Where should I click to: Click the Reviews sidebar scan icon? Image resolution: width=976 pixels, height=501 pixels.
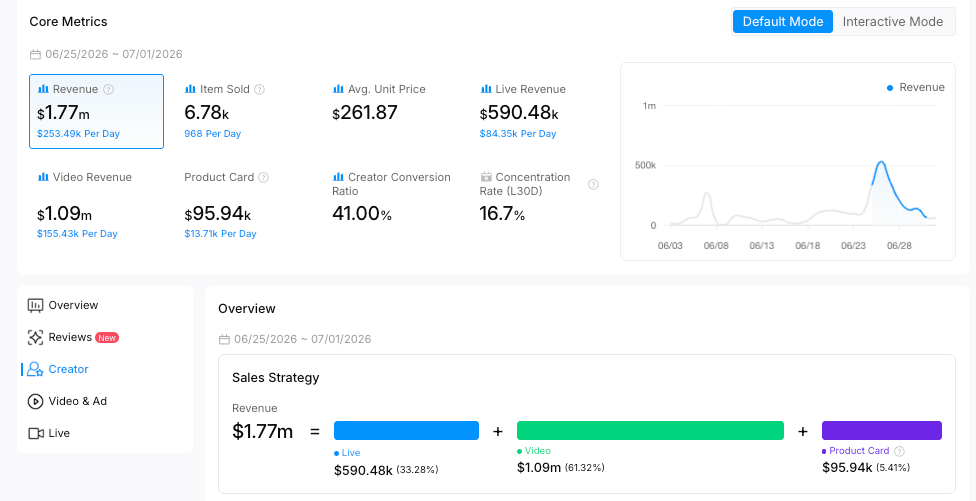[35, 337]
